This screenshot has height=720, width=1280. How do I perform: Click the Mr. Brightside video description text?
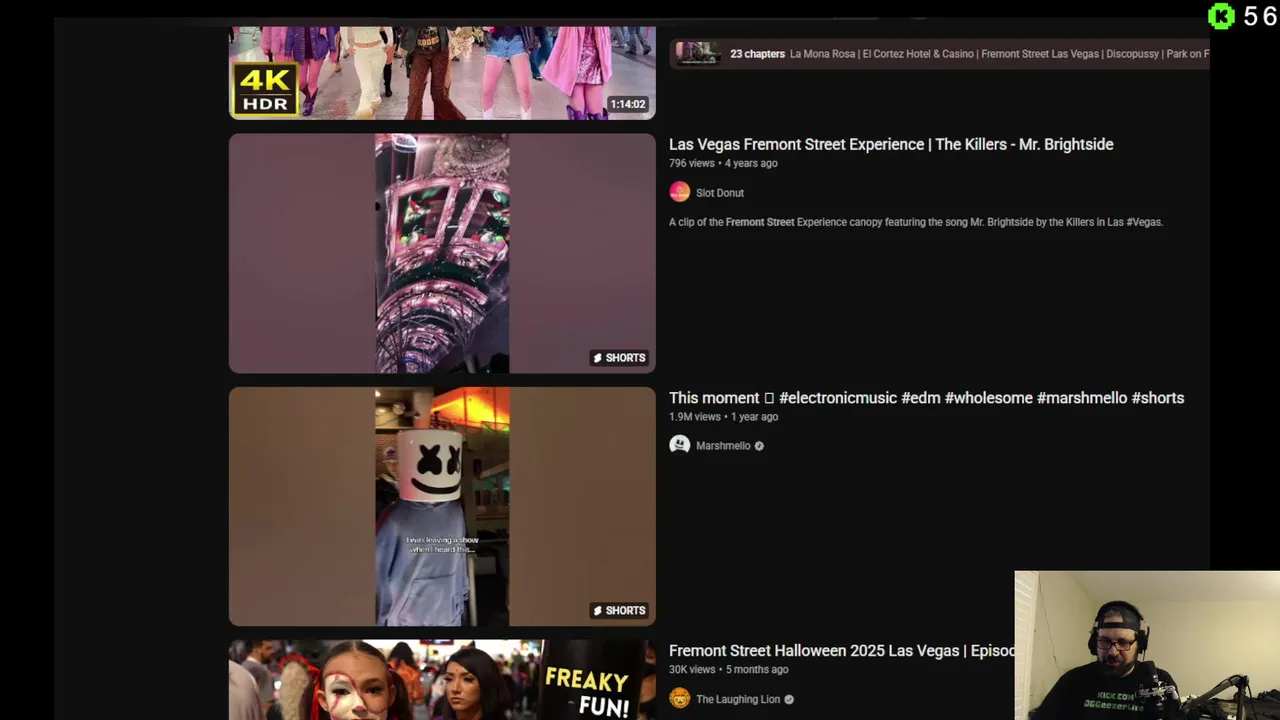[916, 222]
